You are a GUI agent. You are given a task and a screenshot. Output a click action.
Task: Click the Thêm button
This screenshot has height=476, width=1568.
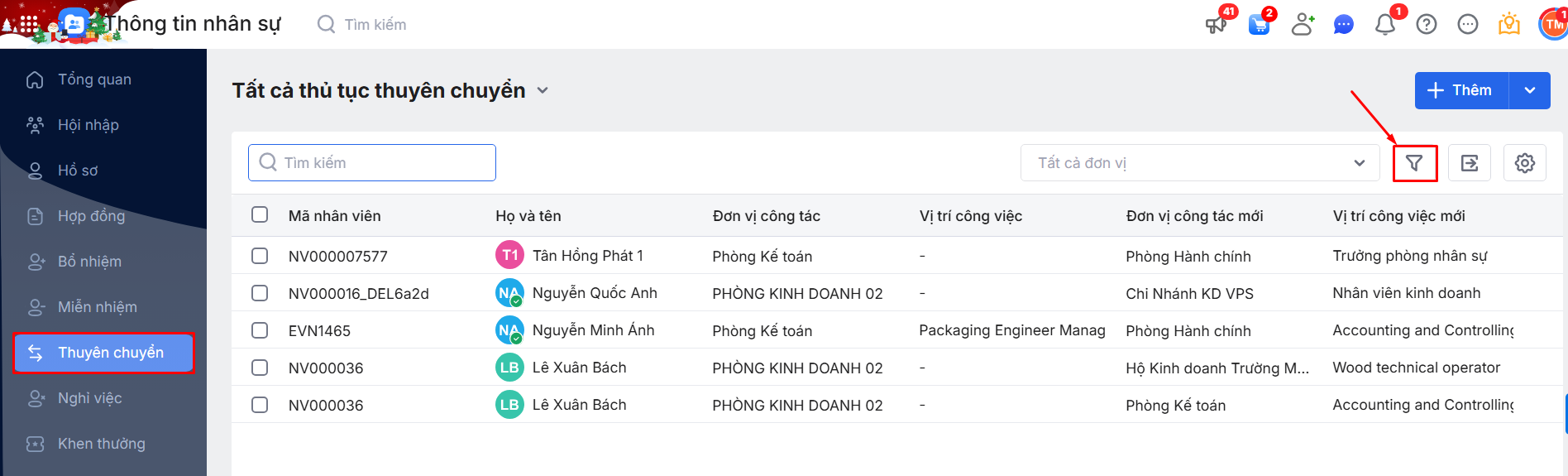[1461, 90]
